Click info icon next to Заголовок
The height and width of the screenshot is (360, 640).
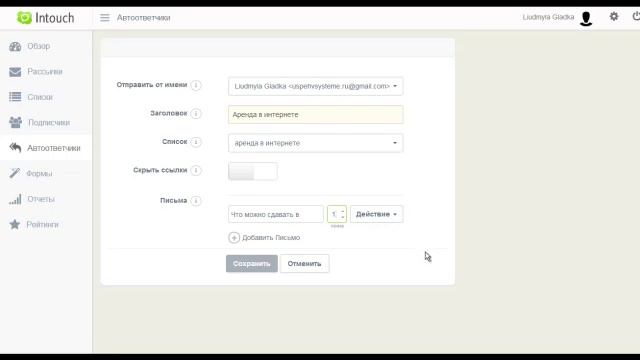[x=196, y=113]
